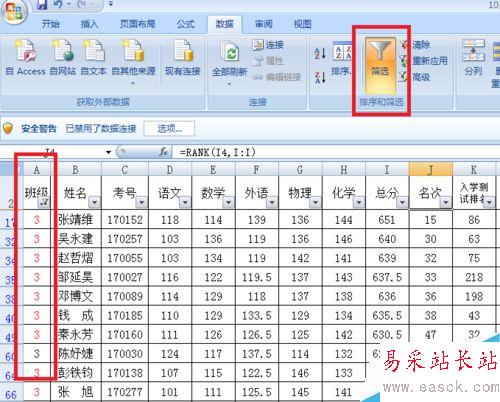Click the Undo icon in quick access toolbar
500x402 pixels.
(x=58, y=4)
